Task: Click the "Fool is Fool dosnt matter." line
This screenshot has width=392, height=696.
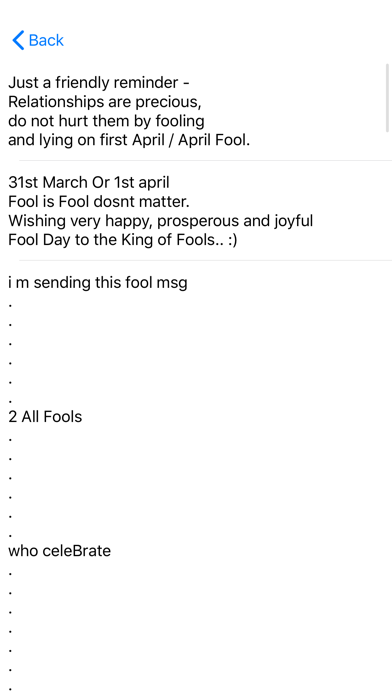Action: pos(99,202)
